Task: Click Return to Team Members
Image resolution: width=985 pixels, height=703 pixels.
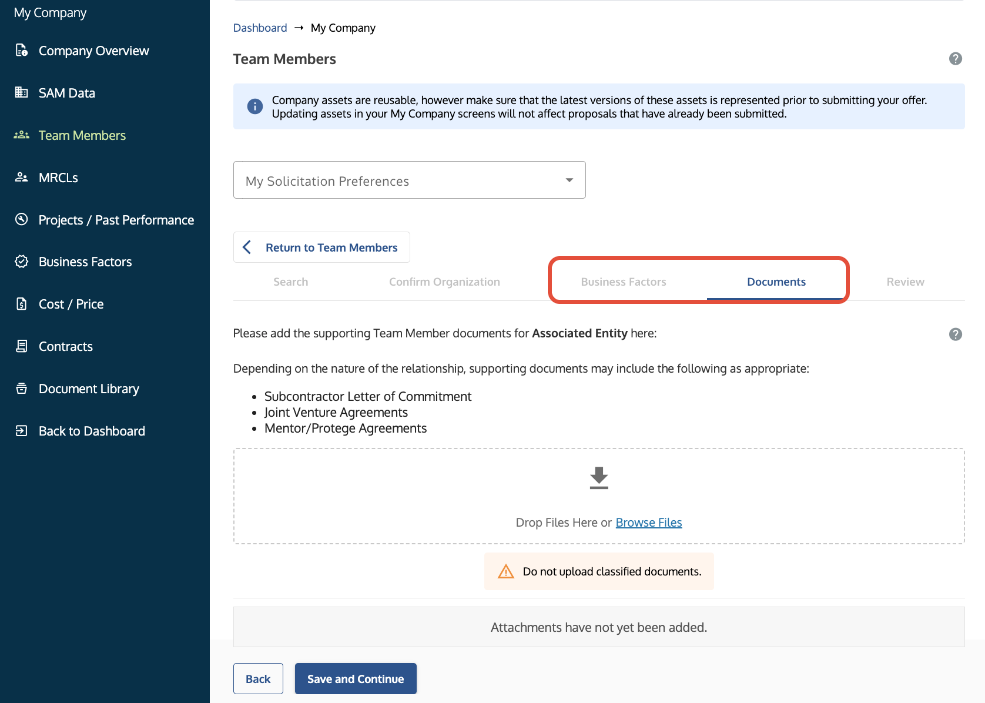Action: (321, 247)
